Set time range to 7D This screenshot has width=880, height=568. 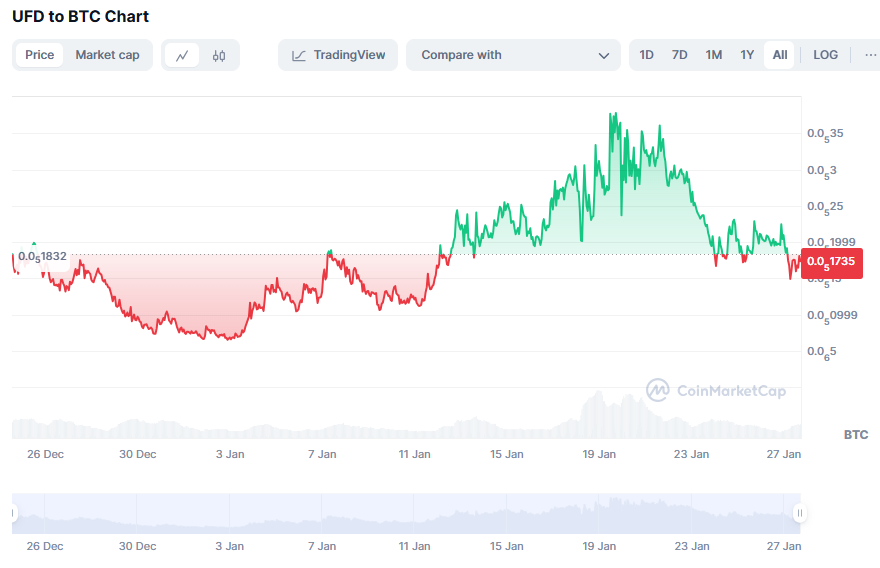click(679, 55)
